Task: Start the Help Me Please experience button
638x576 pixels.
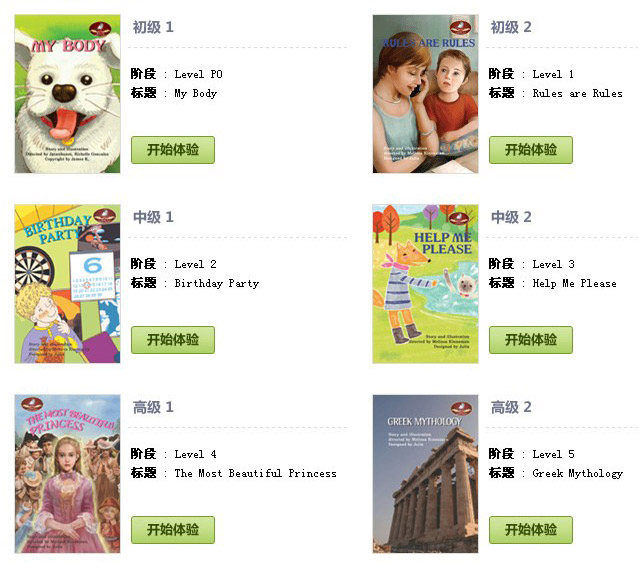Action: [531, 340]
